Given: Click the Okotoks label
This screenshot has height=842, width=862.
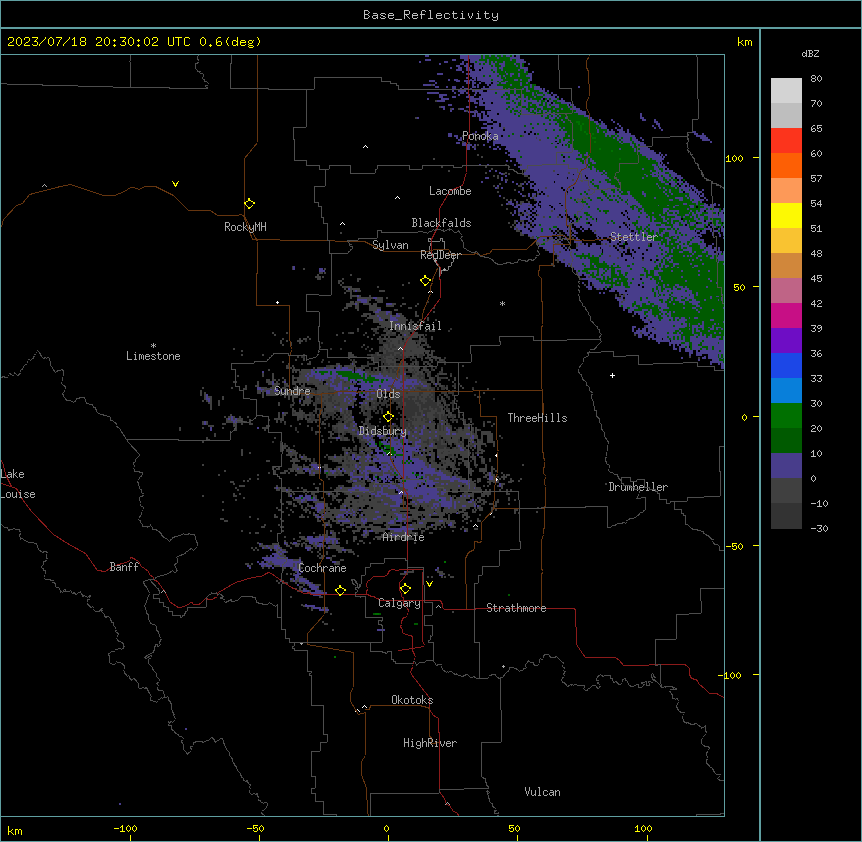Looking at the screenshot, I should click(412, 700).
